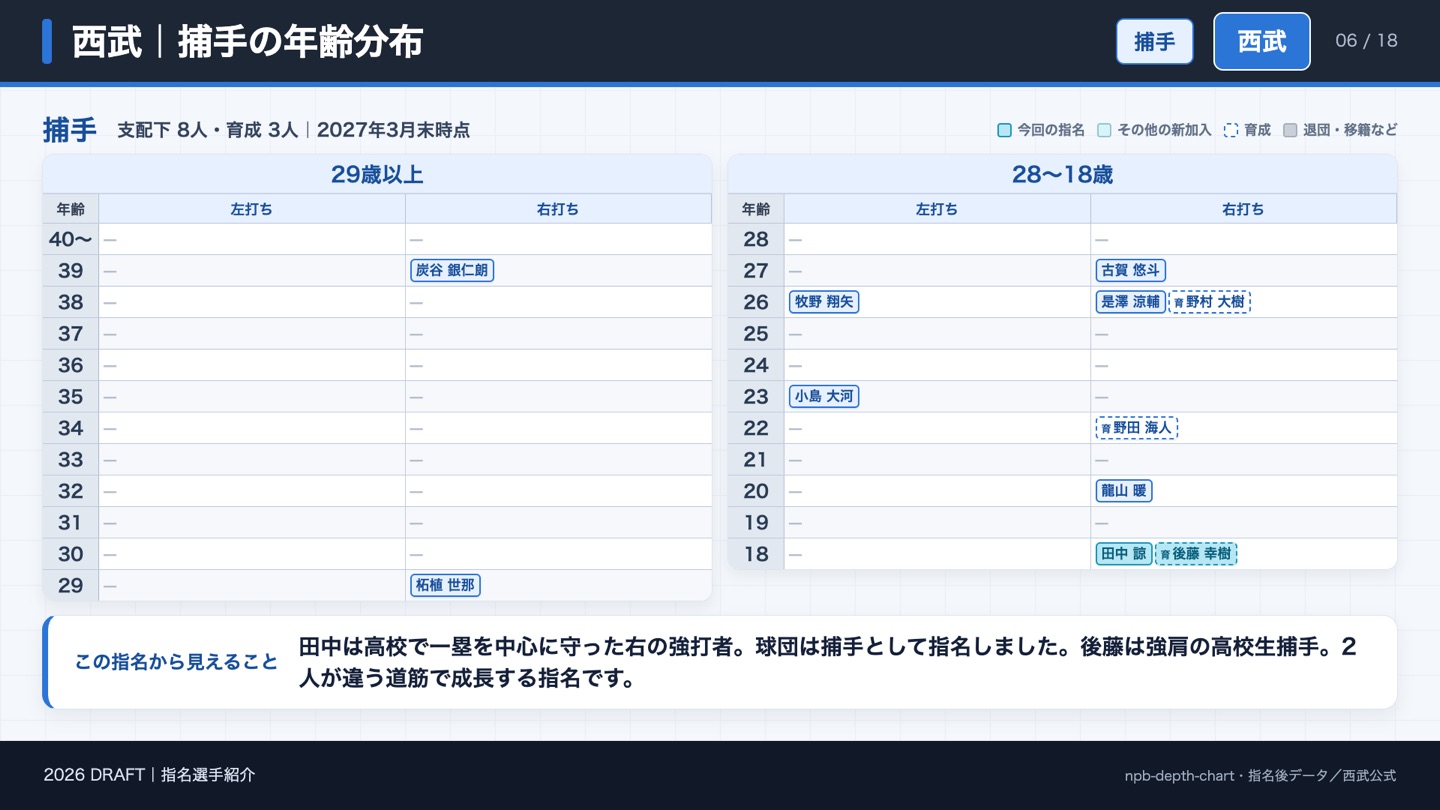Screen dimensions: 1440x810
Task: Click 左打ち column header in 29歳以上 table
Action: [252, 209]
